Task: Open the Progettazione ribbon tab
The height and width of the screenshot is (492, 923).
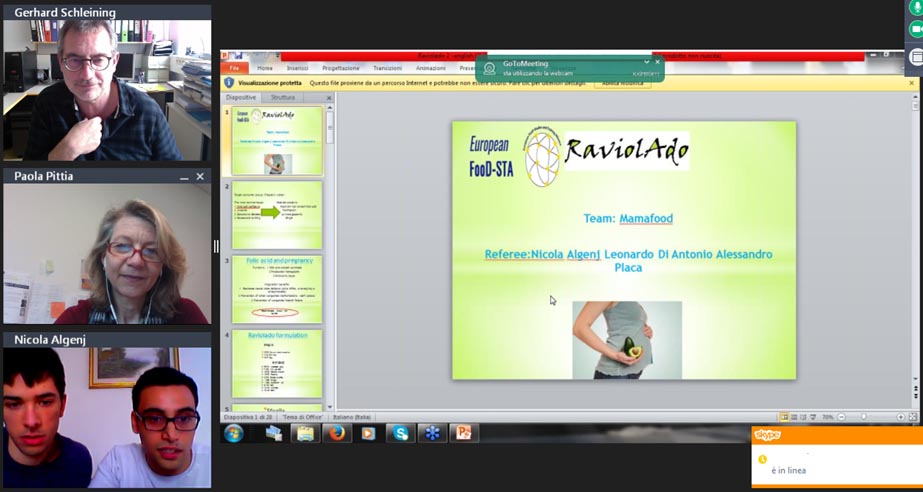Action: pos(340,68)
